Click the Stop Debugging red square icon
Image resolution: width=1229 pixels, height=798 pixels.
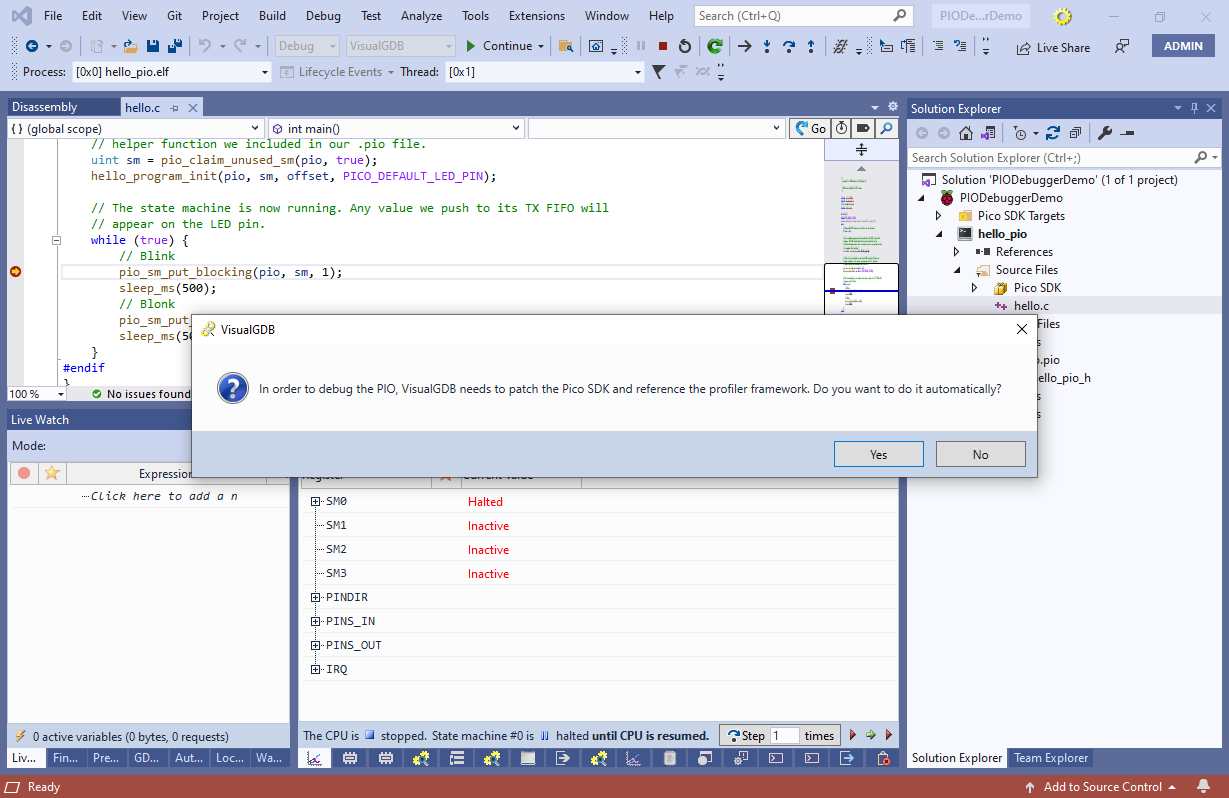coord(662,46)
